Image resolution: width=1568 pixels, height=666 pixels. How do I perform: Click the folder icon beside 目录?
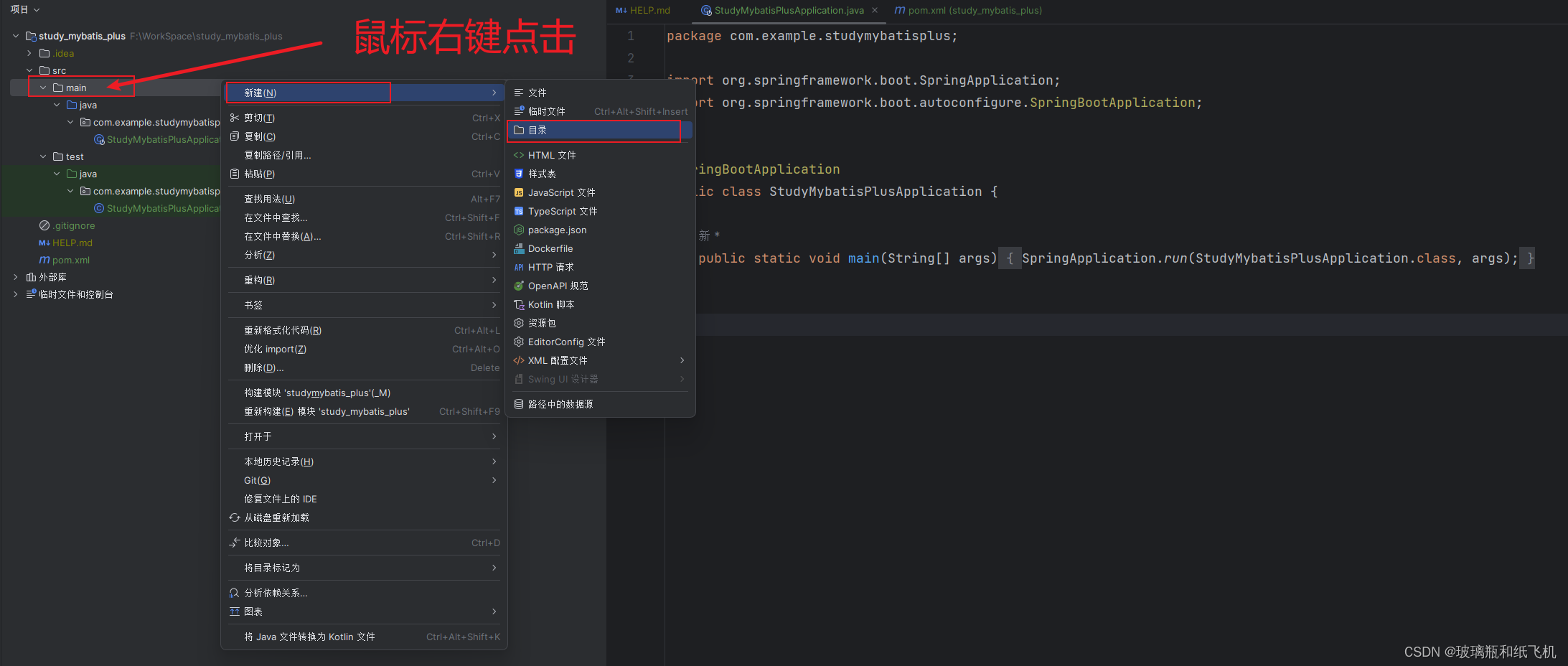pos(519,130)
